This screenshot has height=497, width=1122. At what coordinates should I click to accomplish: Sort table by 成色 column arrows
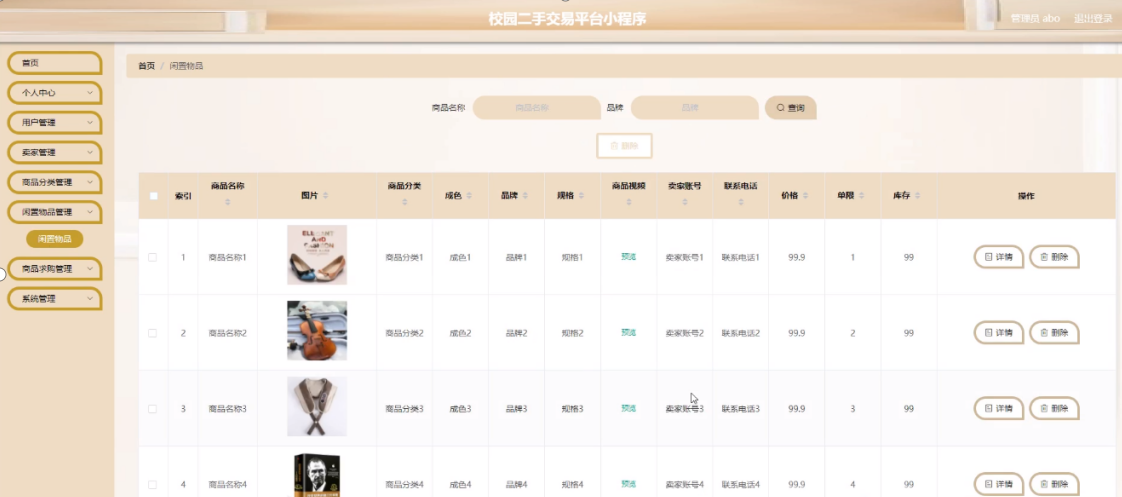point(469,196)
